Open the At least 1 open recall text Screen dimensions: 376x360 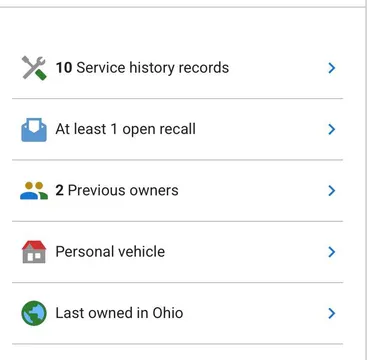pyautogui.click(x=126, y=129)
